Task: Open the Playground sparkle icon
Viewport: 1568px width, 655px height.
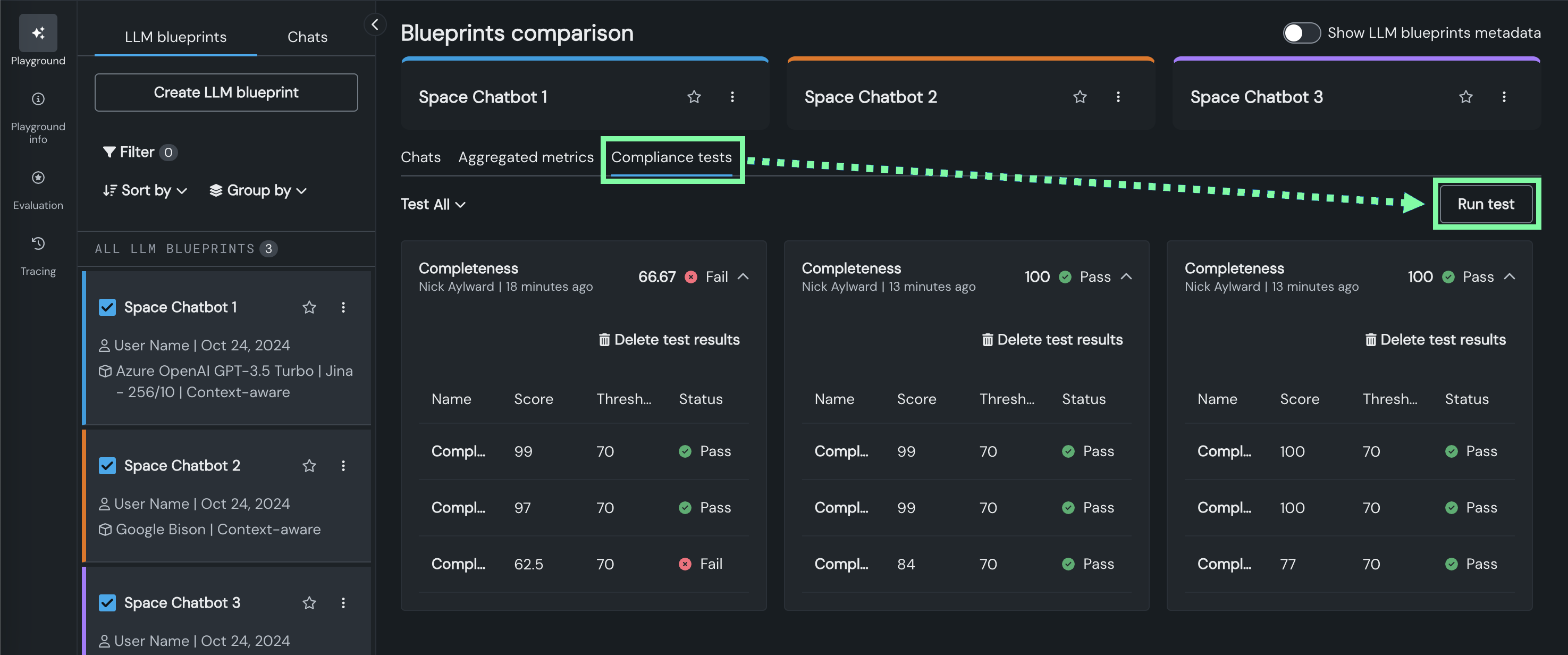Action: (x=38, y=33)
